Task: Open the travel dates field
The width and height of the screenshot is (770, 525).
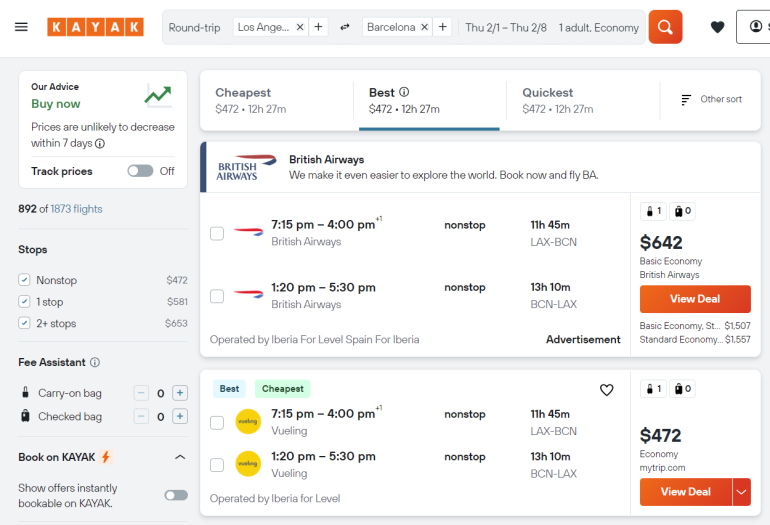Action: point(505,27)
